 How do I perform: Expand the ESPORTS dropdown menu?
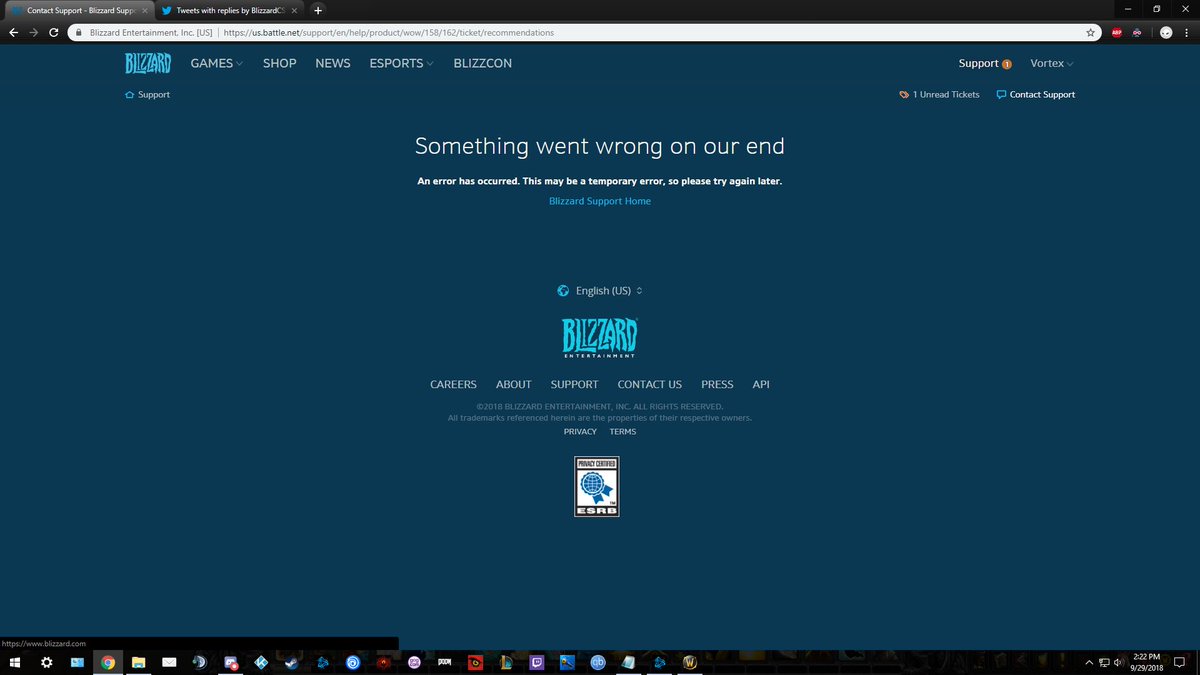pos(401,63)
